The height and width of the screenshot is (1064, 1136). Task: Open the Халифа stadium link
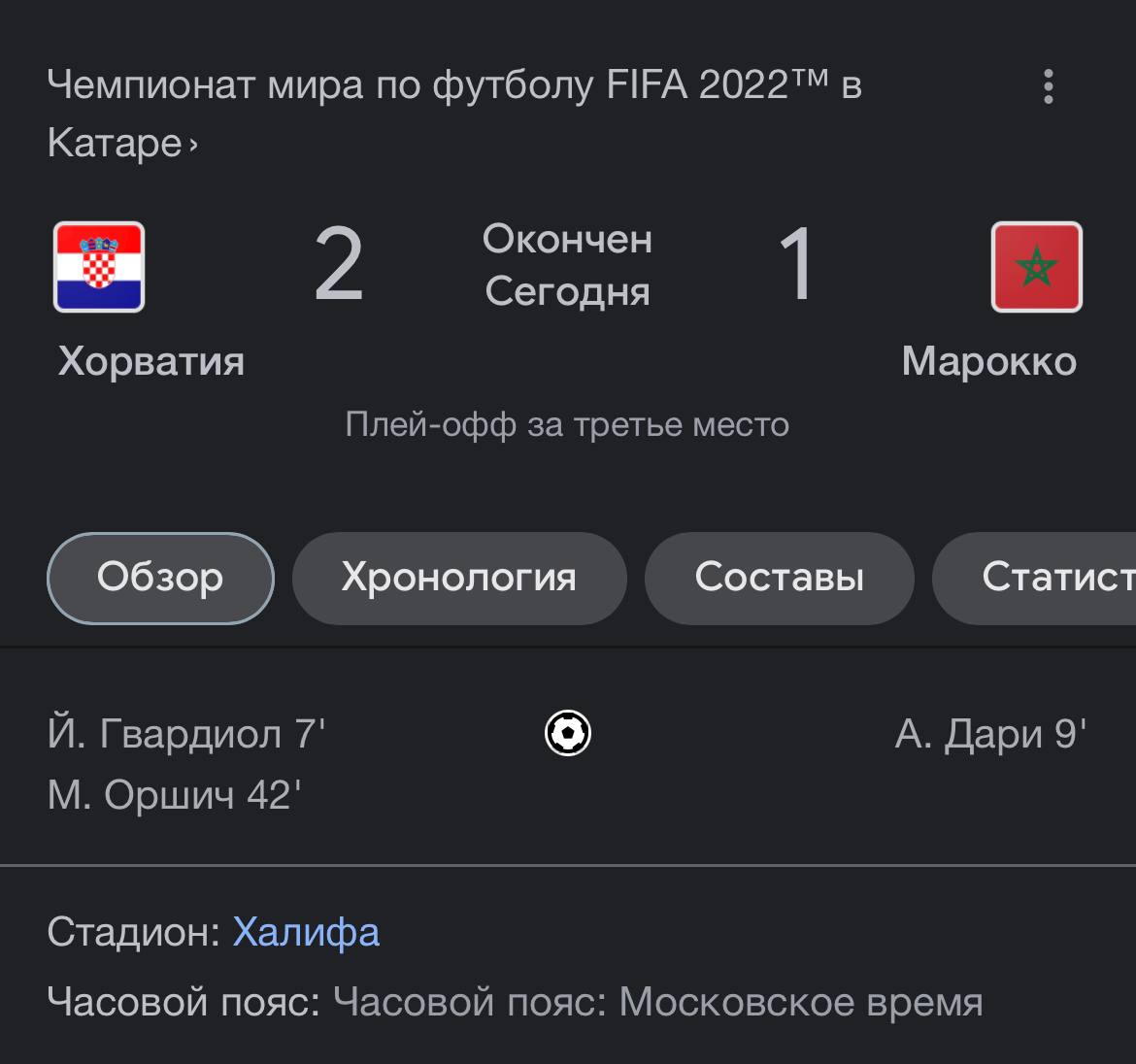306,932
